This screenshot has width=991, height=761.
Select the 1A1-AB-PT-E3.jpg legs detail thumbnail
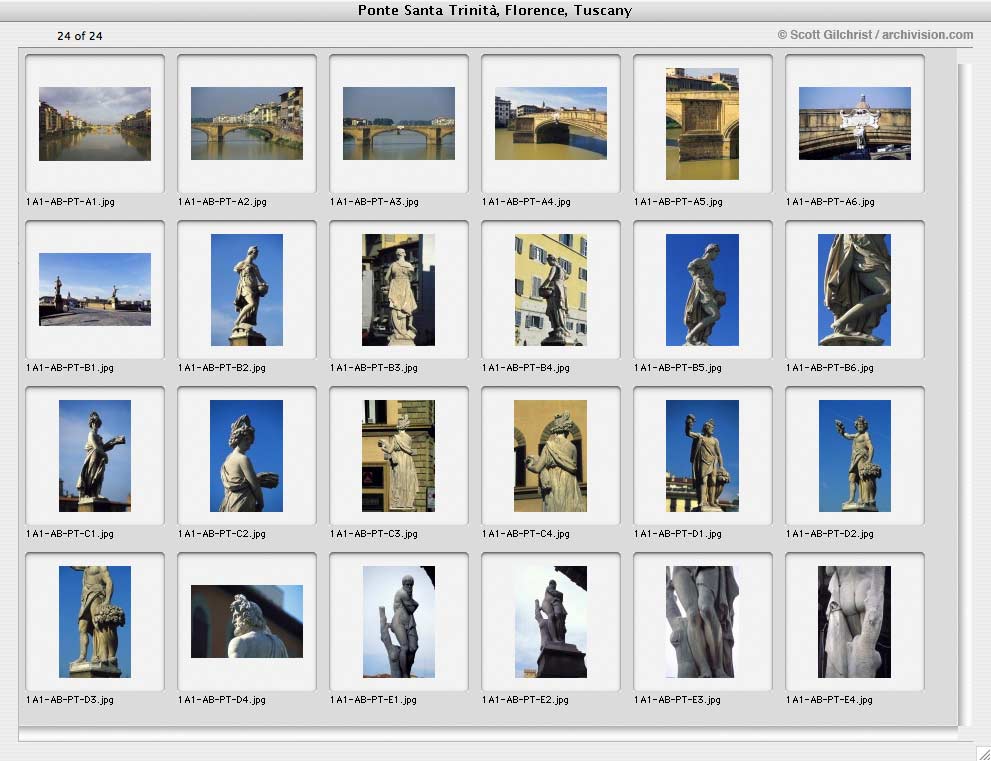pyautogui.click(x=702, y=622)
